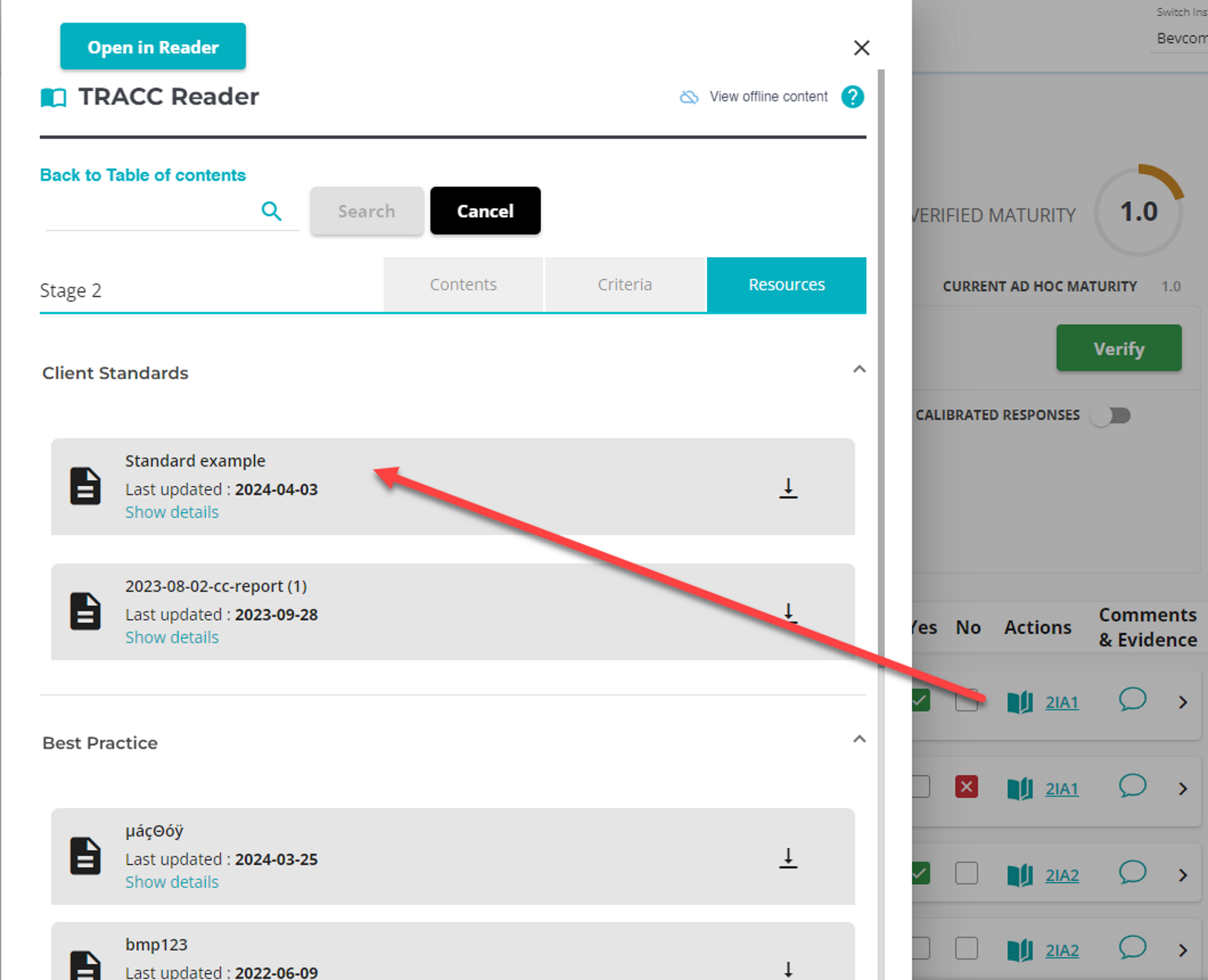The width and height of the screenshot is (1208, 980).
Task: Toggle the Calibrated Responses switch
Action: [1112, 416]
